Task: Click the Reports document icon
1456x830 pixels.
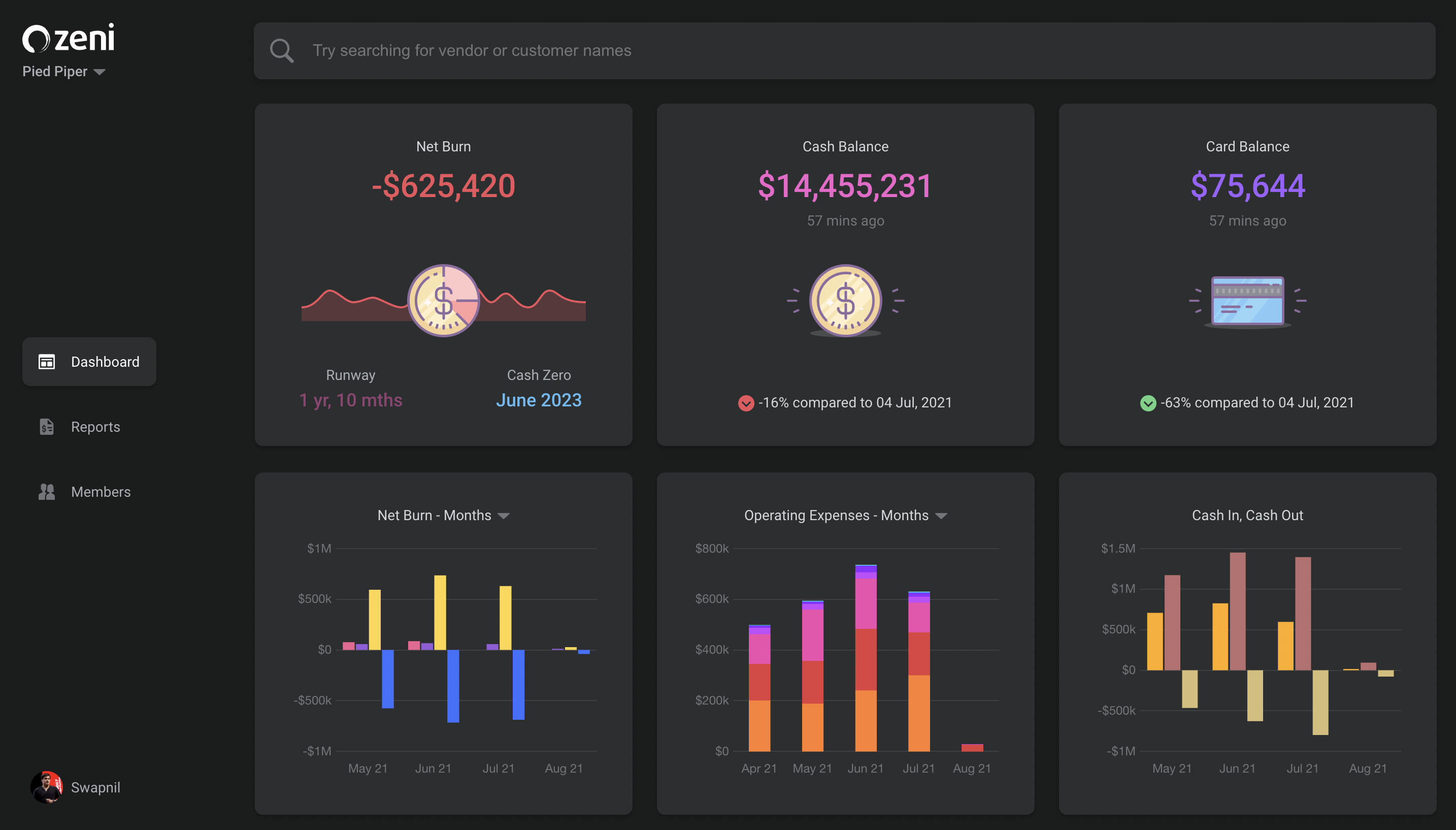Action: (47, 427)
